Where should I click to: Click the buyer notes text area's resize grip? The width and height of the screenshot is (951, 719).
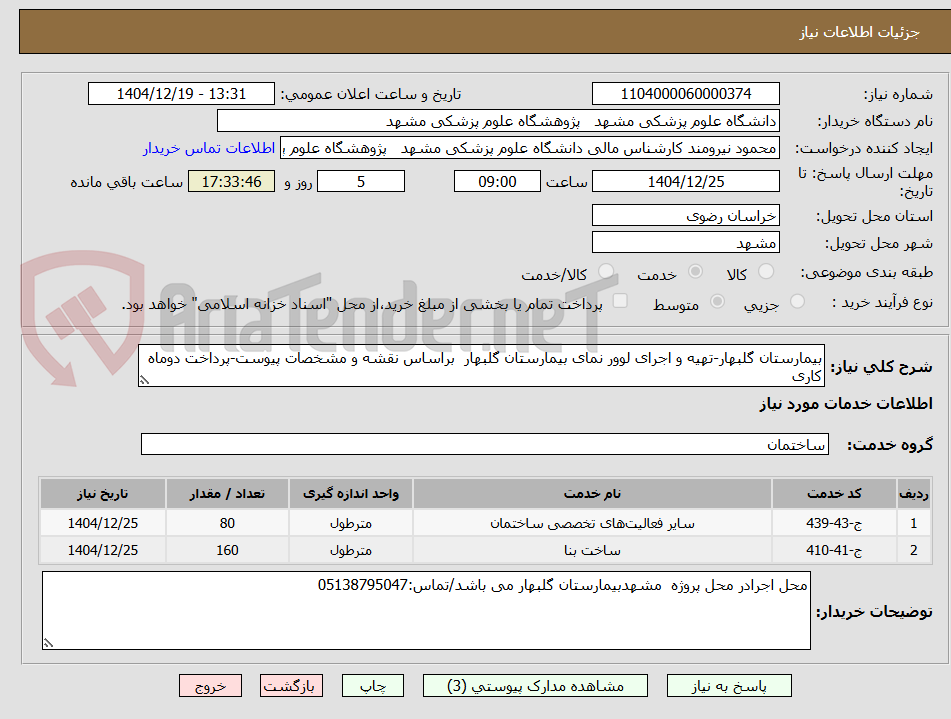(x=49, y=643)
